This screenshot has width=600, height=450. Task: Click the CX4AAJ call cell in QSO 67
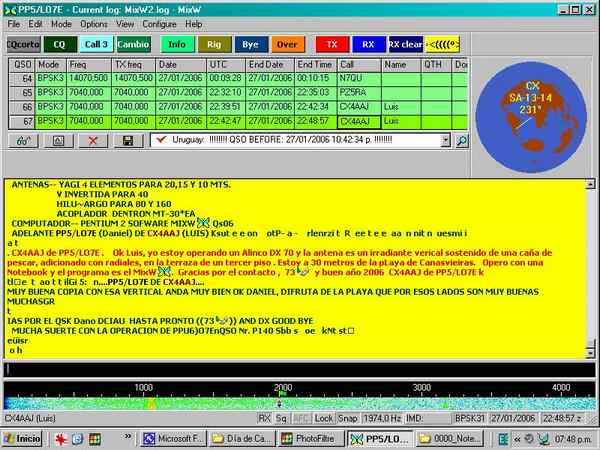(359, 122)
